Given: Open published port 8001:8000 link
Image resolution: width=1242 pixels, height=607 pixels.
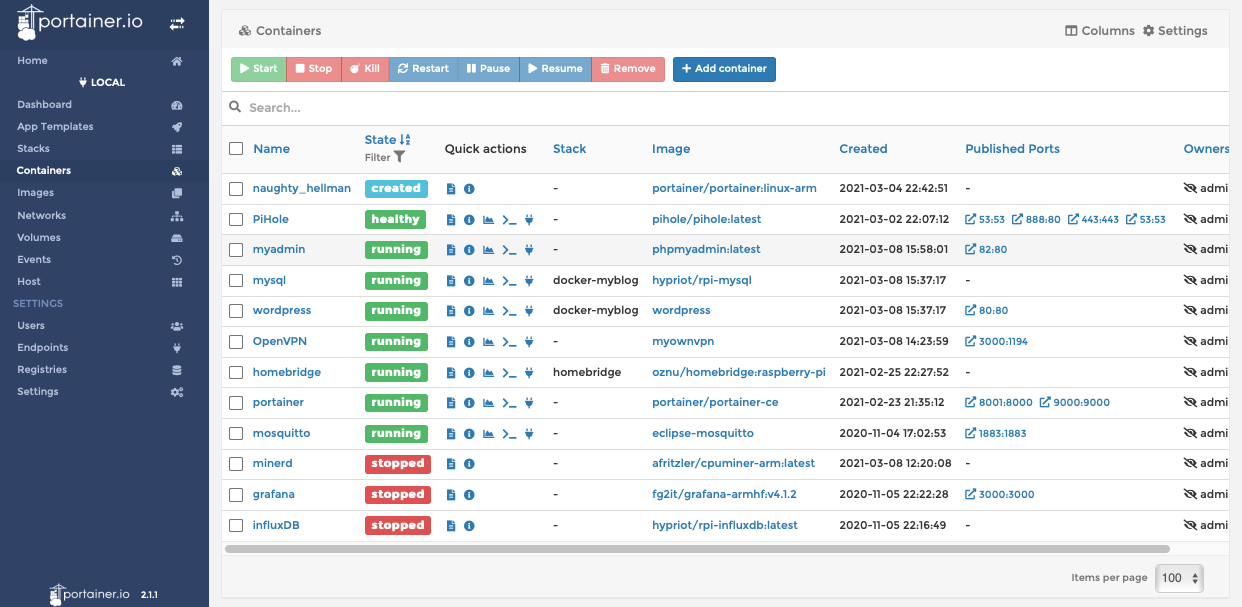Looking at the screenshot, I should pyautogui.click(x=997, y=403).
